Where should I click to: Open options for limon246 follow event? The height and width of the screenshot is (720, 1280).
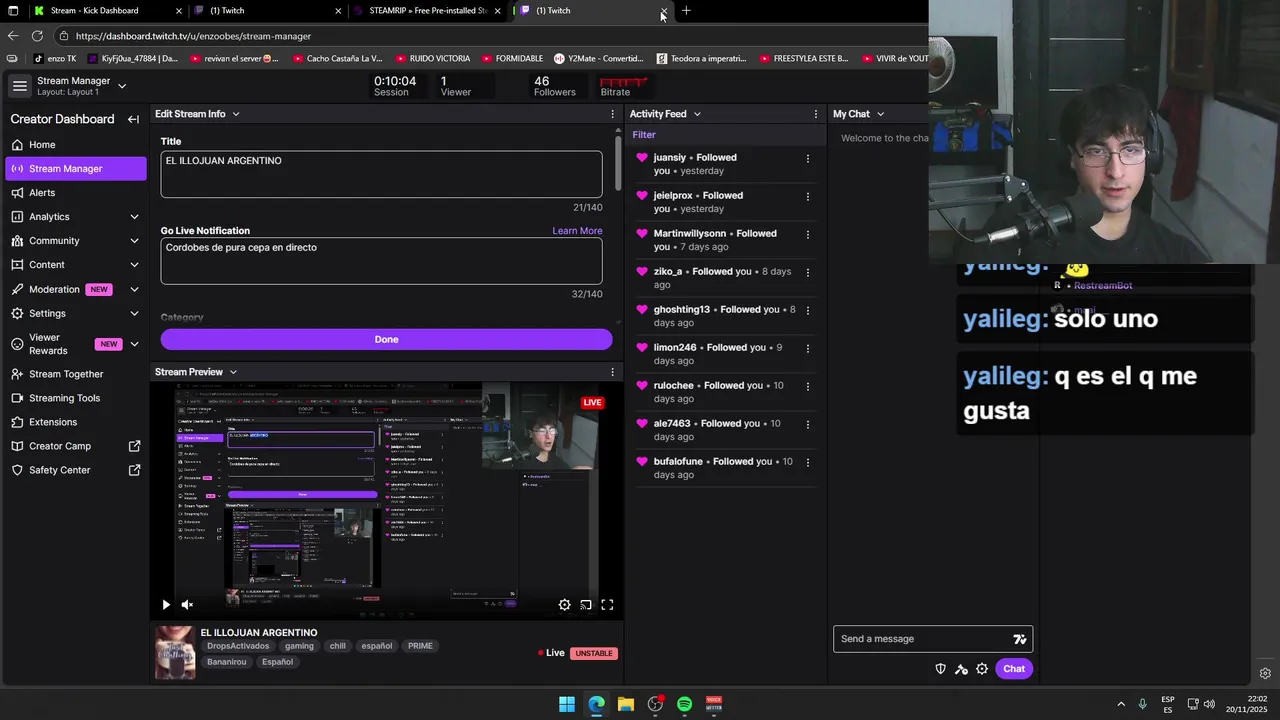pyautogui.click(x=808, y=348)
